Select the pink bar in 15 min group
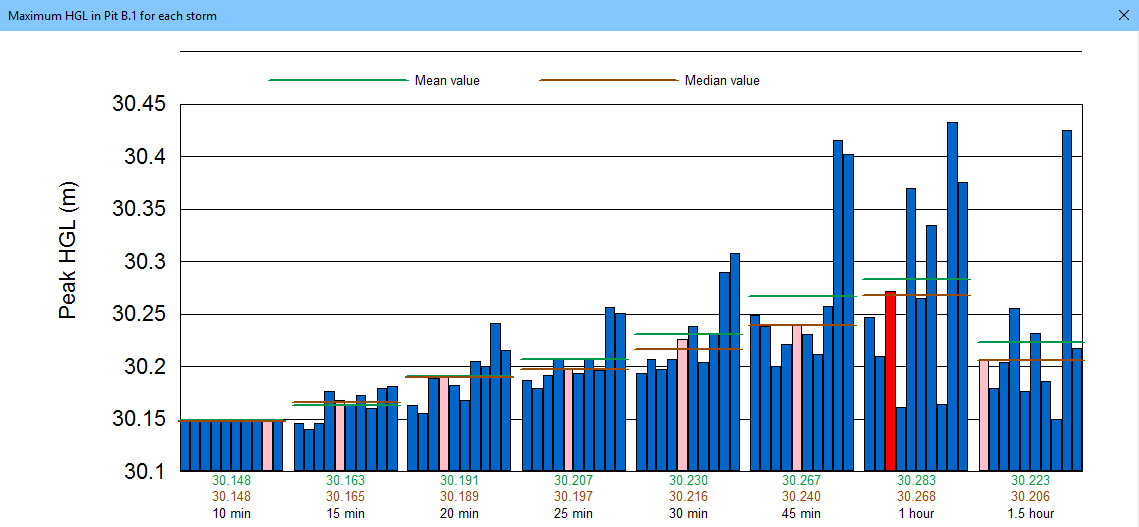The height and width of the screenshot is (527, 1139). click(340, 435)
